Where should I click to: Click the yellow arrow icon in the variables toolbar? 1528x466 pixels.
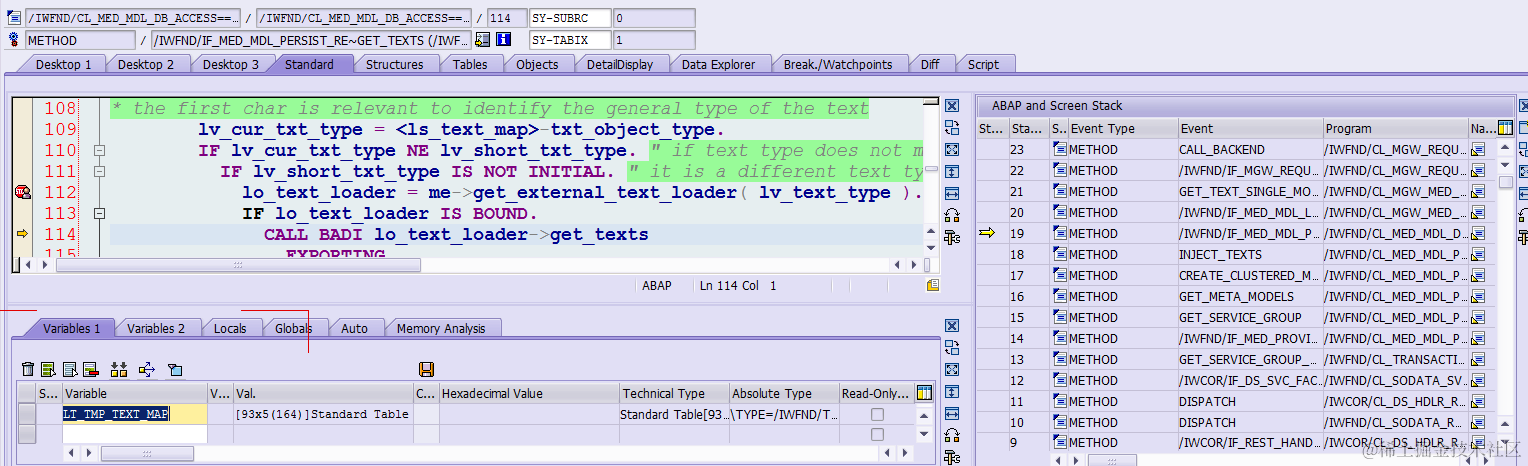(x=147, y=369)
